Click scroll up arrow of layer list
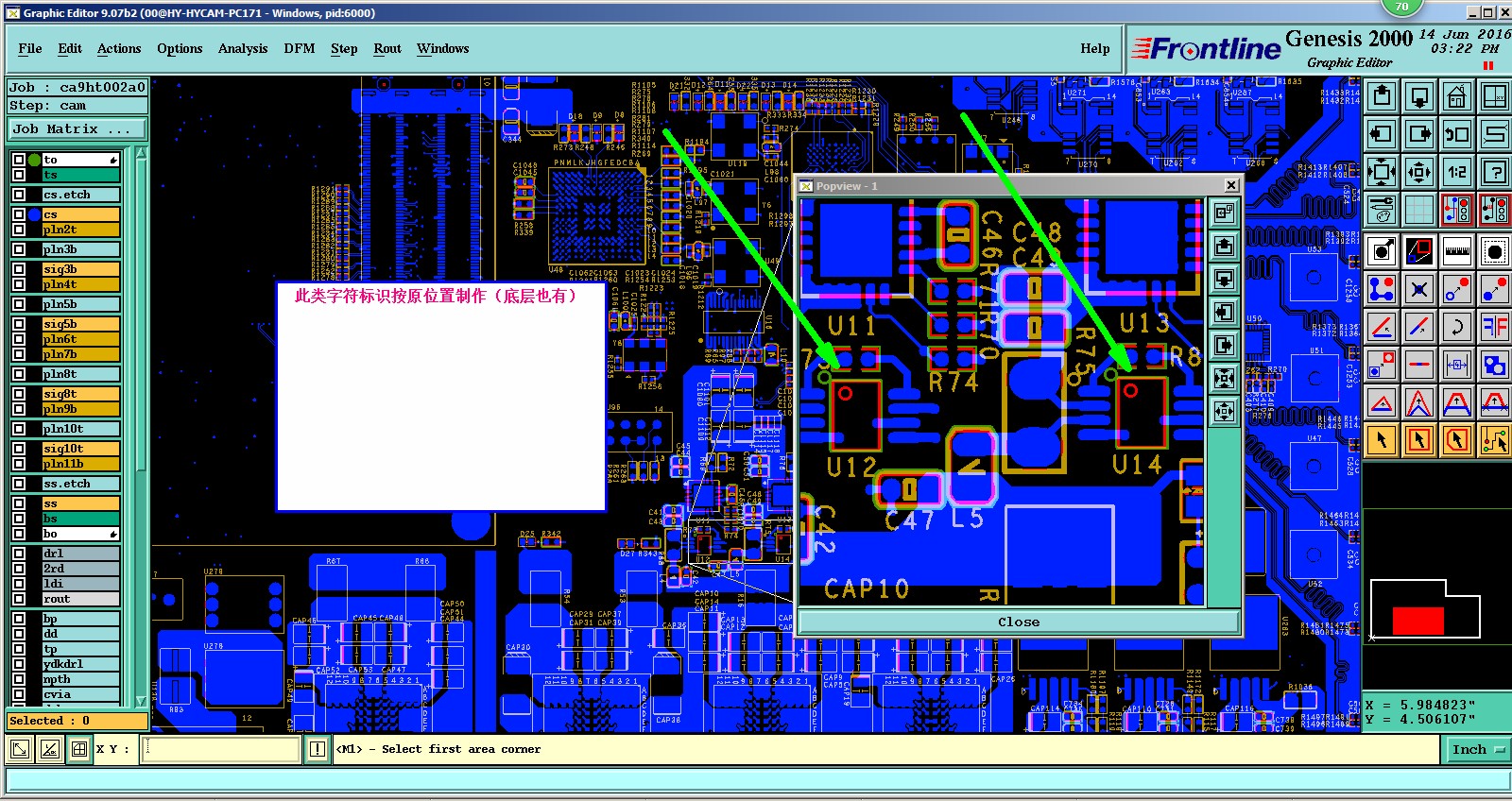 pyautogui.click(x=142, y=153)
